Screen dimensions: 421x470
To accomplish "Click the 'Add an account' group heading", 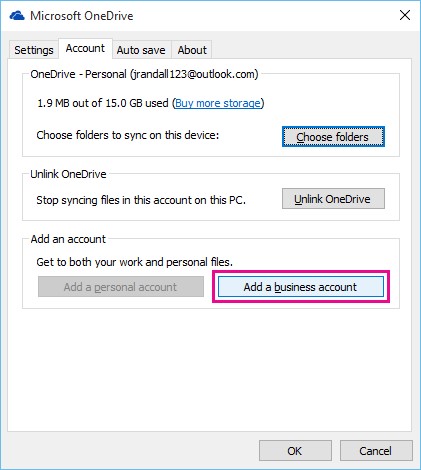I will pyautogui.click(x=68, y=239).
